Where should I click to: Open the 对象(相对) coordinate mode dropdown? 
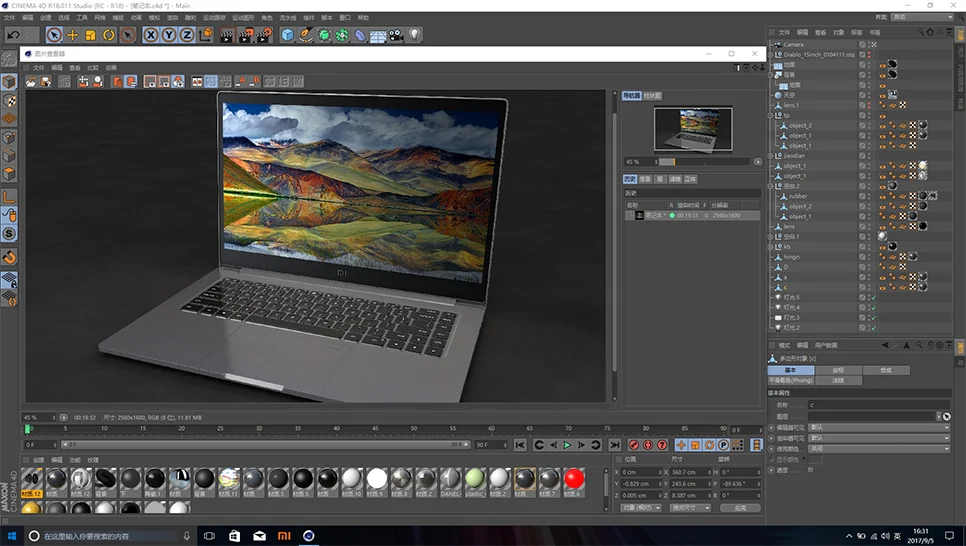point(639,508)
